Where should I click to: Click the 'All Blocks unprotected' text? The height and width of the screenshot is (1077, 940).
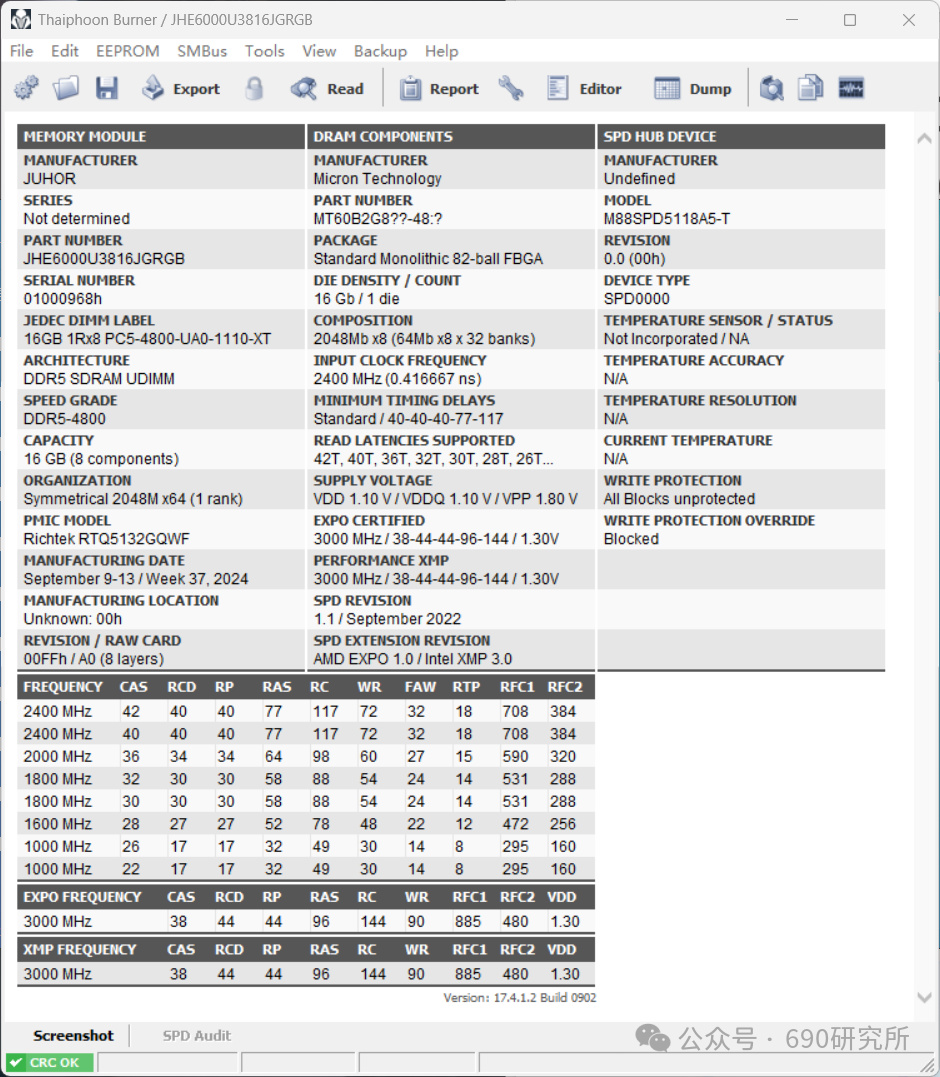(x=679, y=499)
